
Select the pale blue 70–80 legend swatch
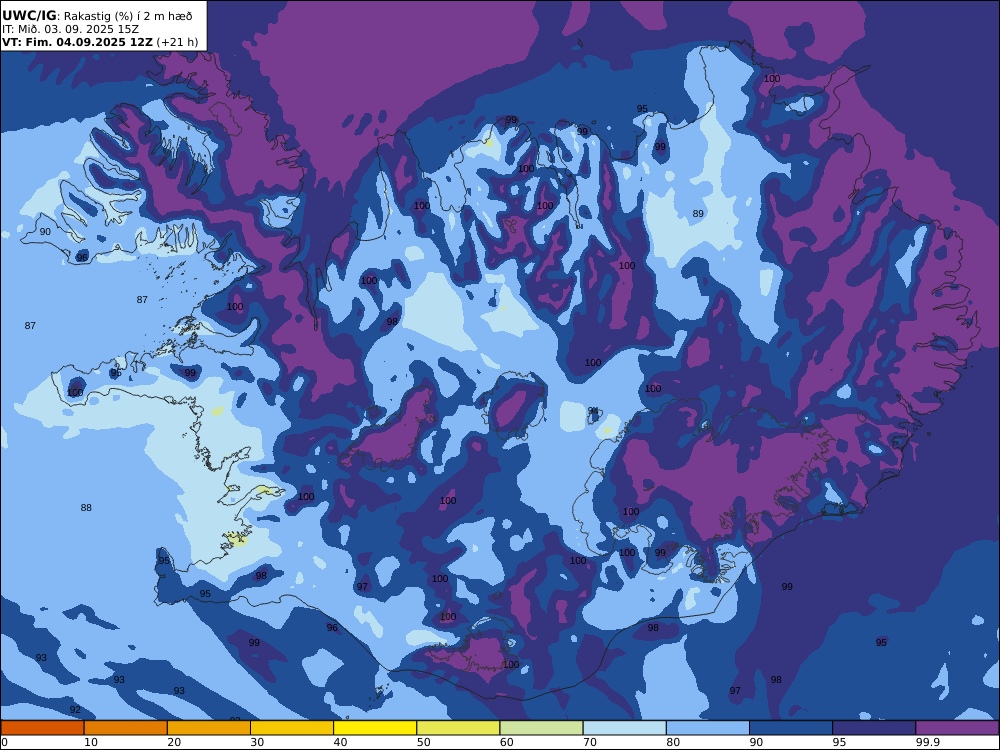pyautogui.click(x=624, y=728)
